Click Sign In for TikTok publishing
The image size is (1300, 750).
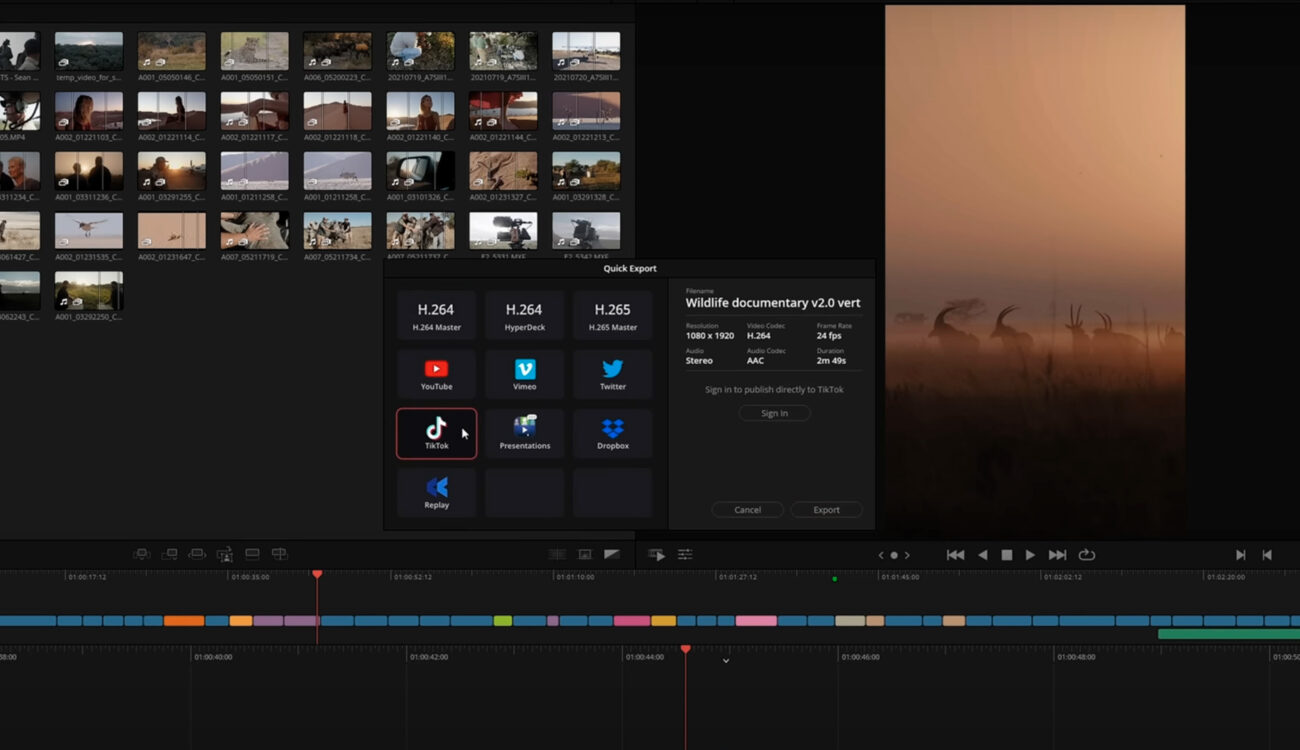point(774,413)
